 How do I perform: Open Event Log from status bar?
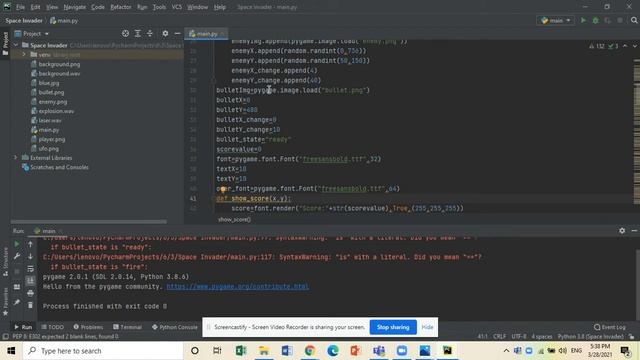coord(610,327)
